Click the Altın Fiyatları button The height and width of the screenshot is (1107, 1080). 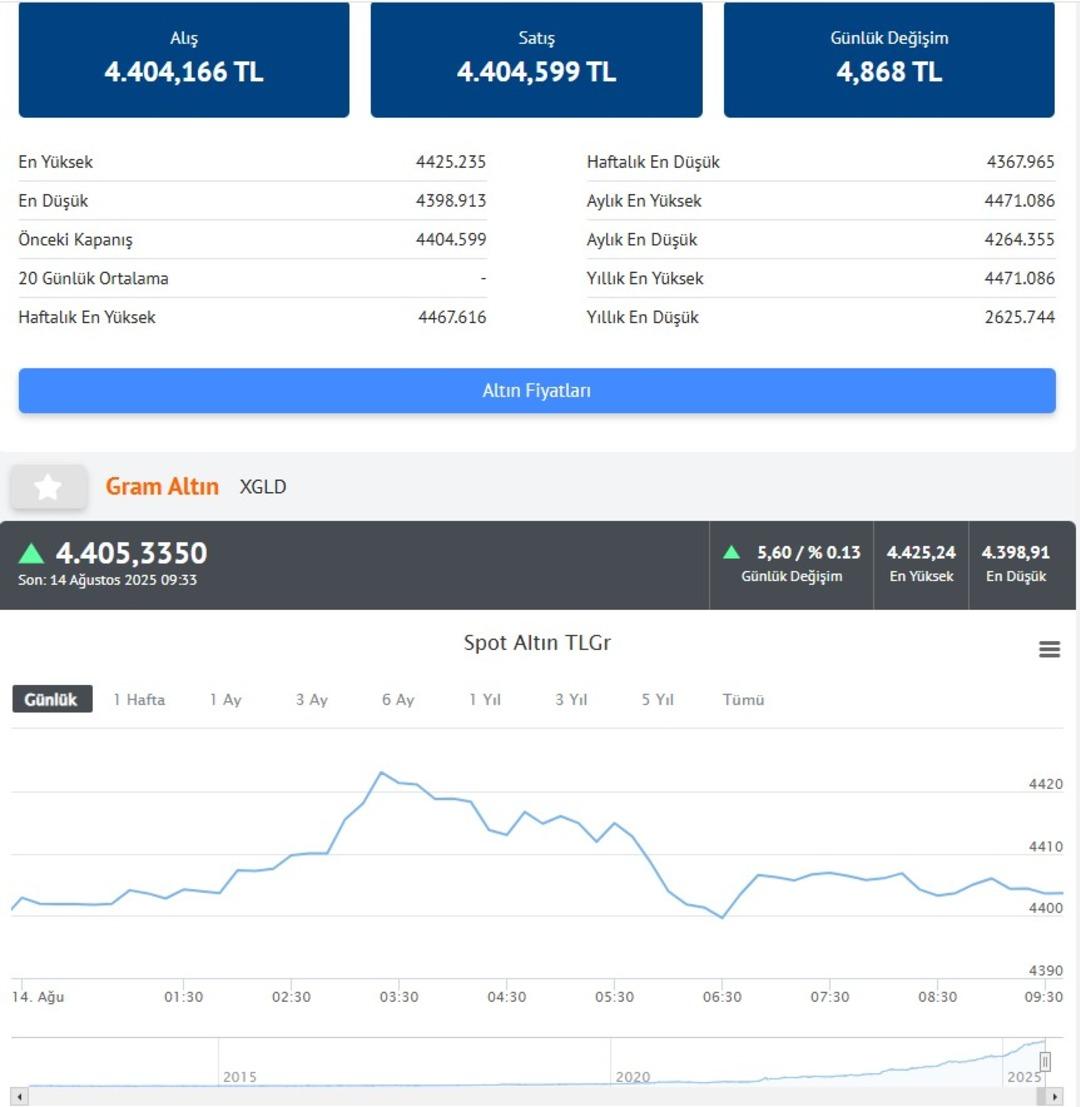coord(536,390)
